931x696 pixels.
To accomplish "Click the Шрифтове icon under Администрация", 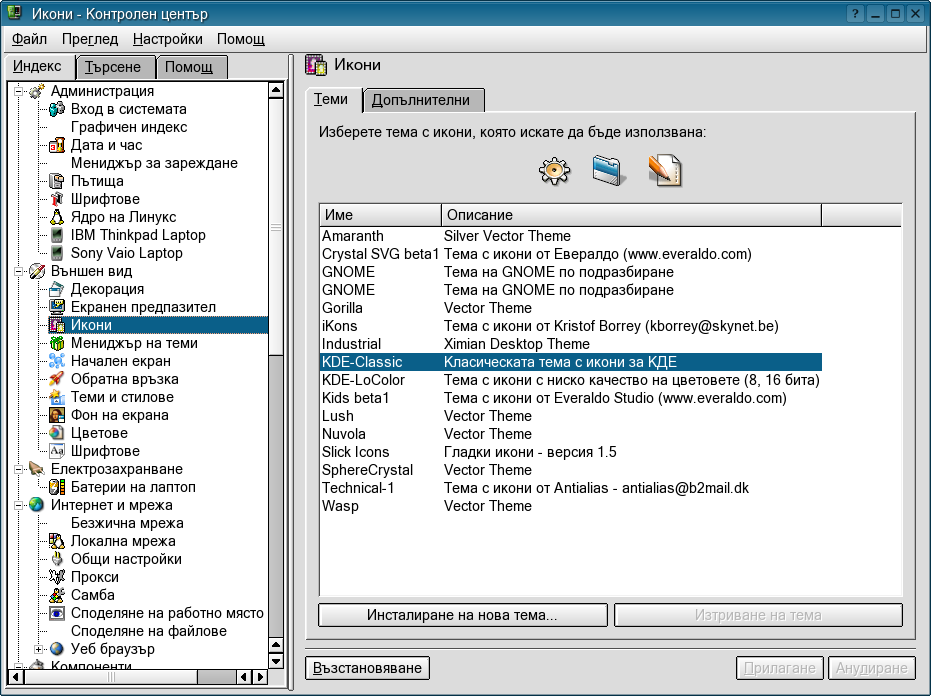I will coord(57,199).
